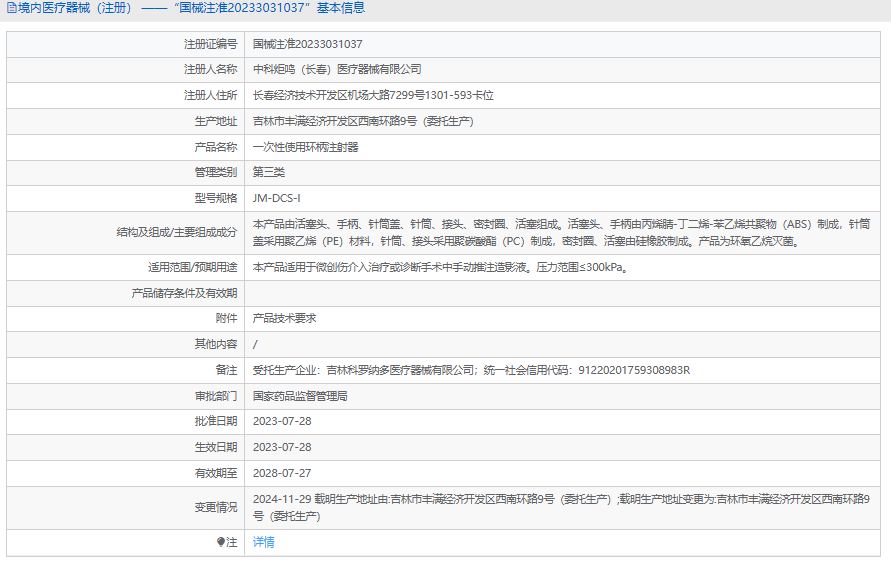Click the change record text dated 2024-11-29
This screenshot has height=563, width=891.
(x=561, y=507)
